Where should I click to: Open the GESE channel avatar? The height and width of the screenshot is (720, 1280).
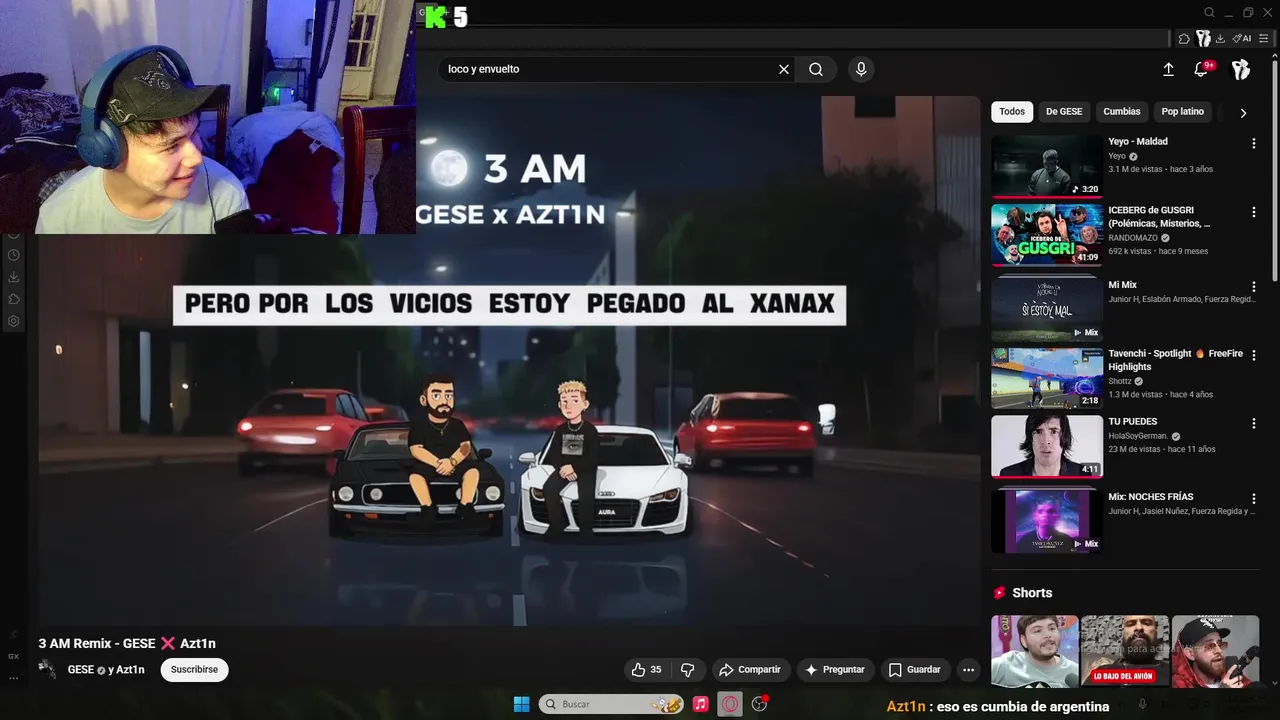coord(47,669)
